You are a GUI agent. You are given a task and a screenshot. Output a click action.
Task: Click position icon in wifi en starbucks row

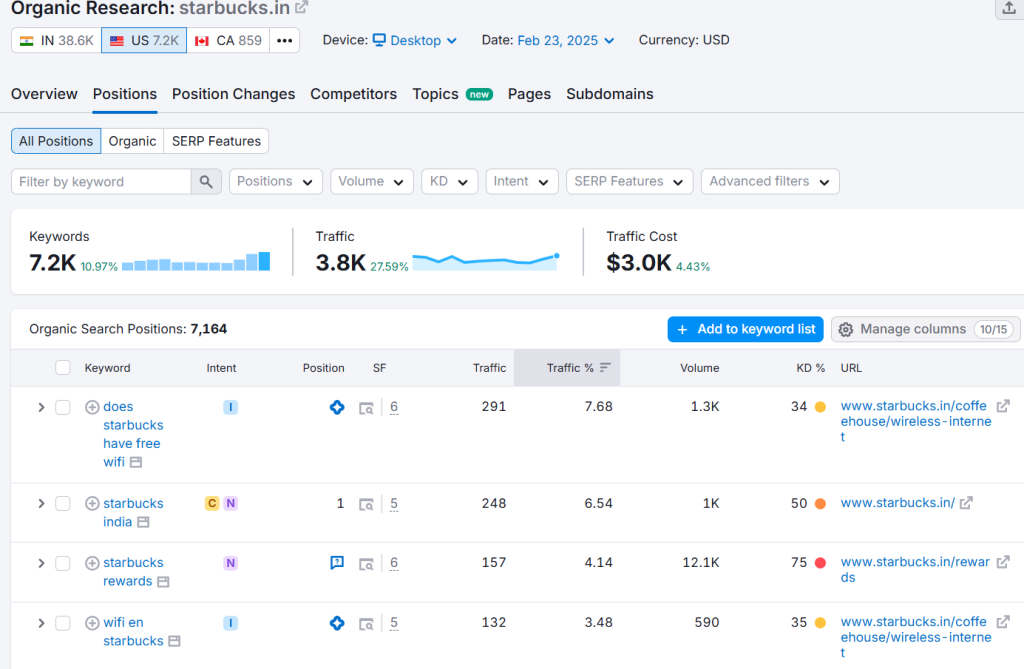(337, 623)
